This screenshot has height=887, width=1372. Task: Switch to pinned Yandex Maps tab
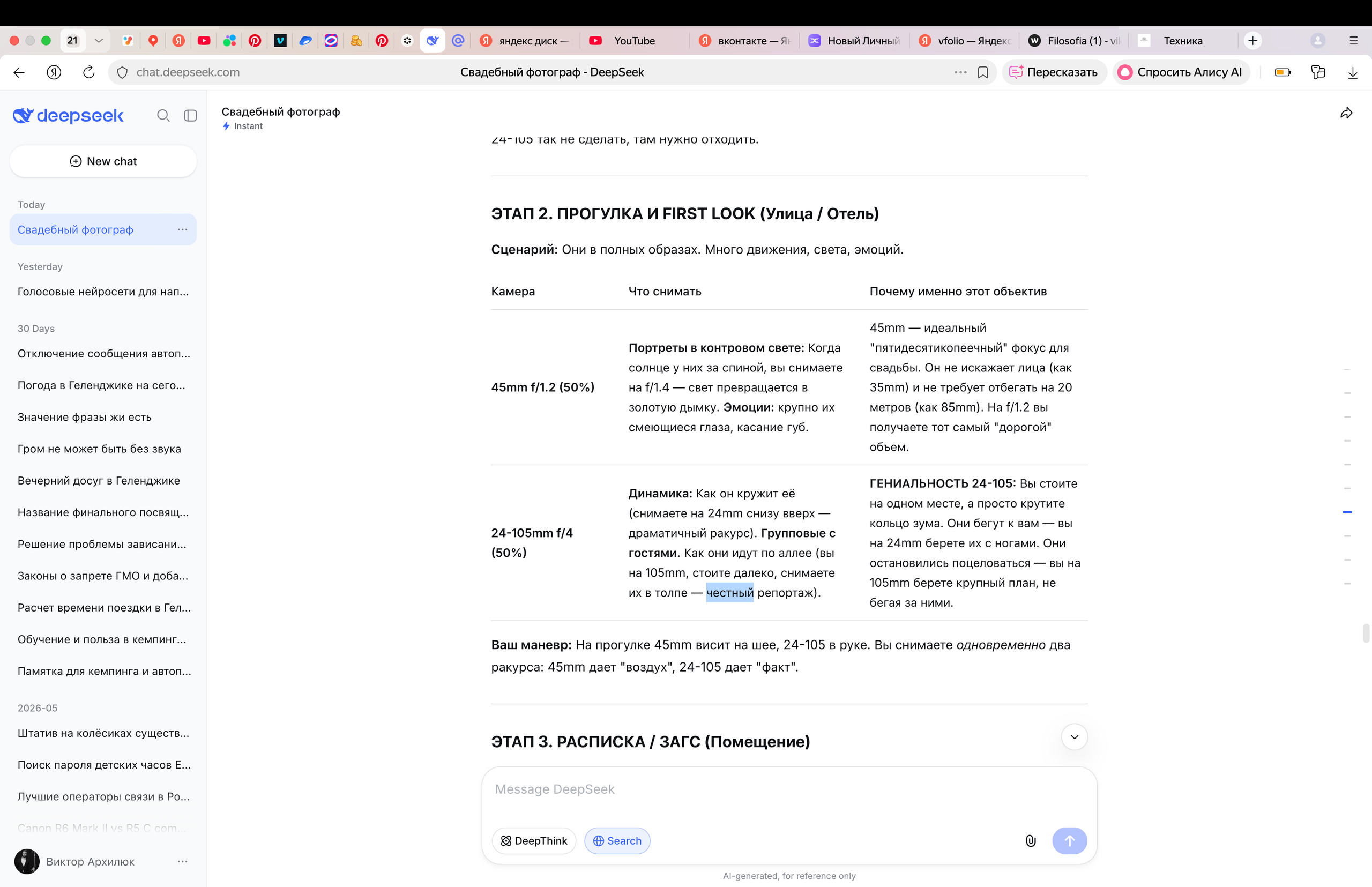(x=153, y=41)
